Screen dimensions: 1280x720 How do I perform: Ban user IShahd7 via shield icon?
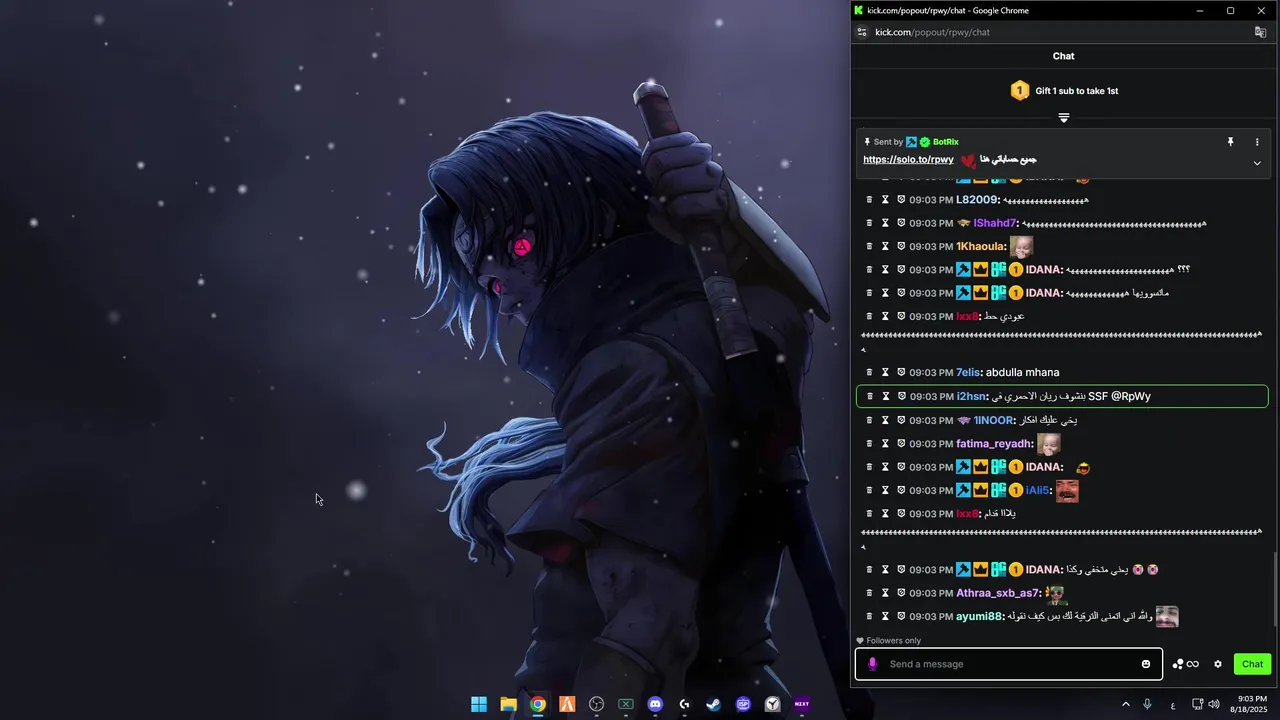point(901,223)
